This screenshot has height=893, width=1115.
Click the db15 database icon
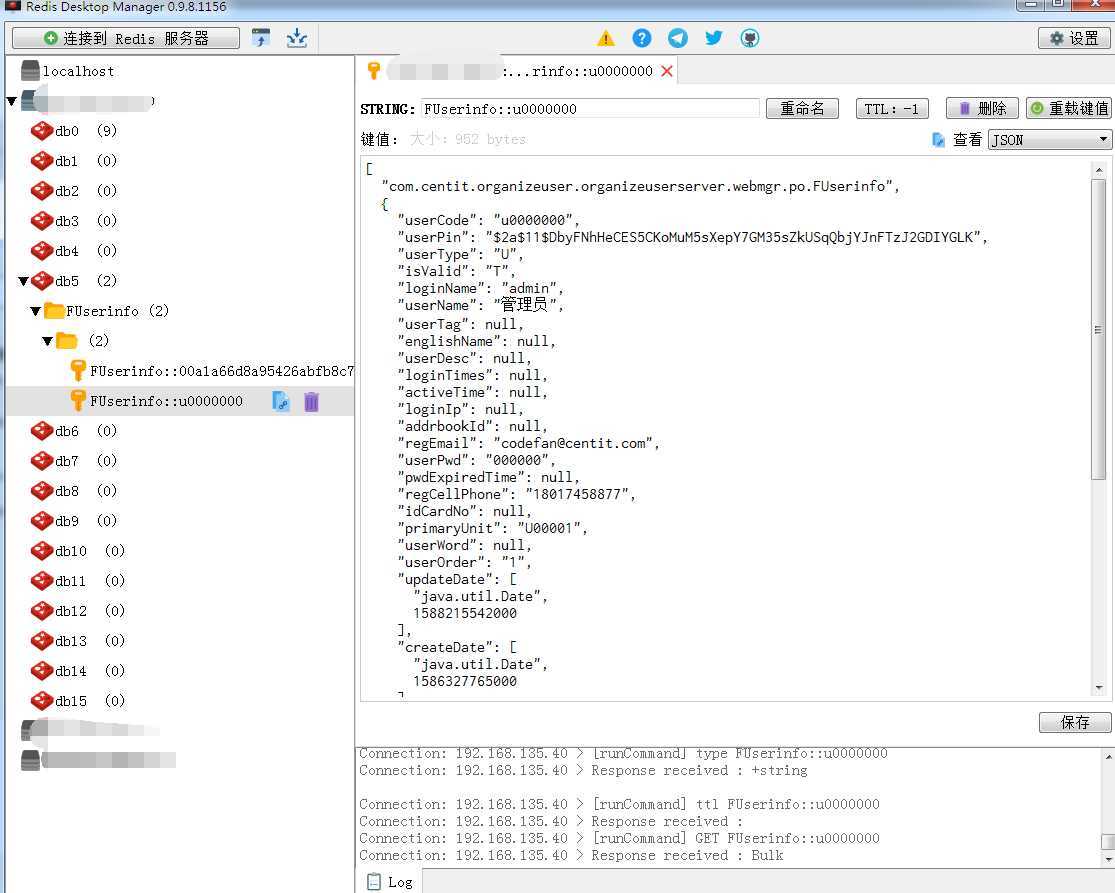(x=42, y=701)
